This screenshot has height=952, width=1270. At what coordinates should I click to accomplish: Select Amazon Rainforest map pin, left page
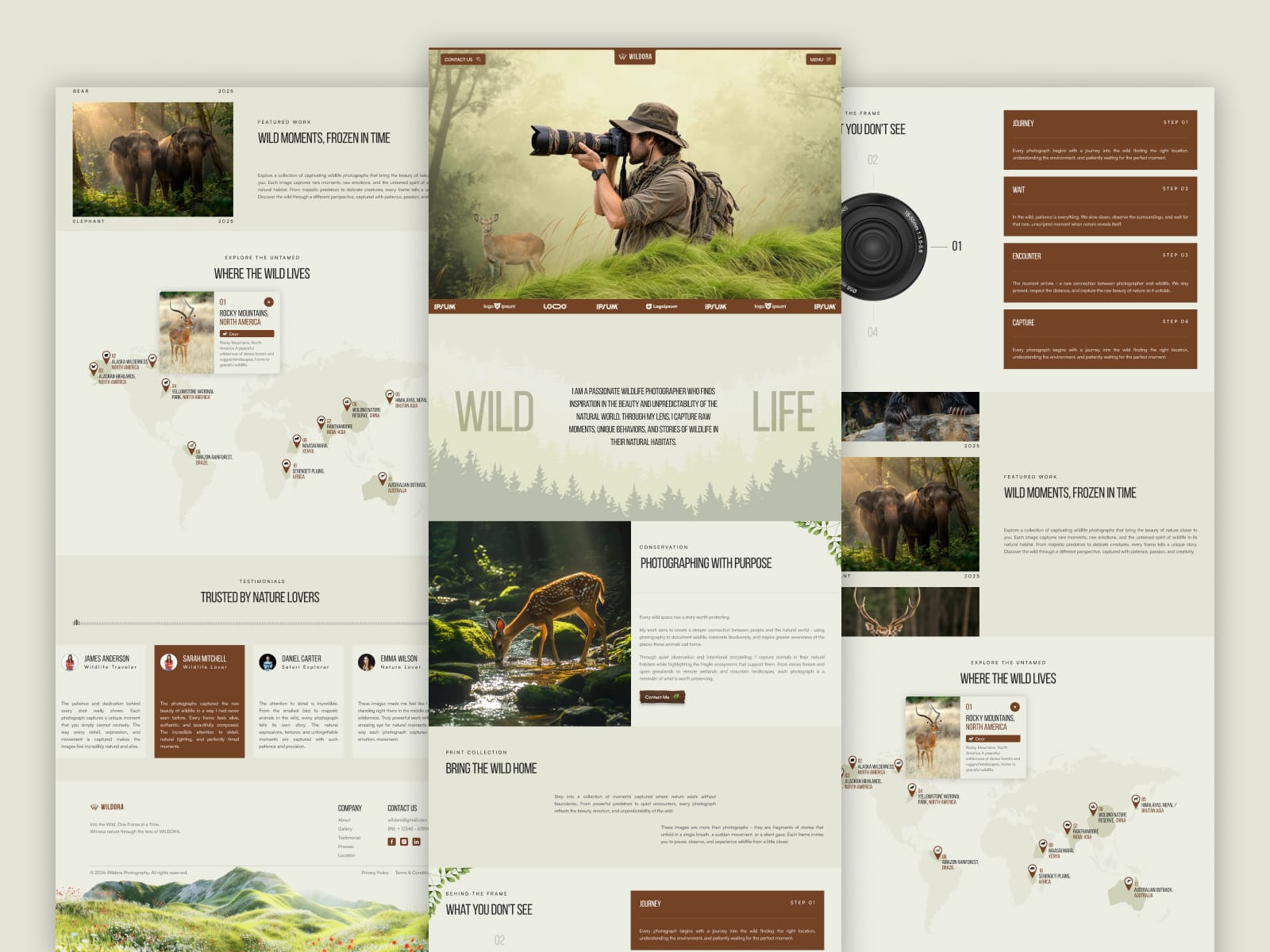tap(191, 448)
